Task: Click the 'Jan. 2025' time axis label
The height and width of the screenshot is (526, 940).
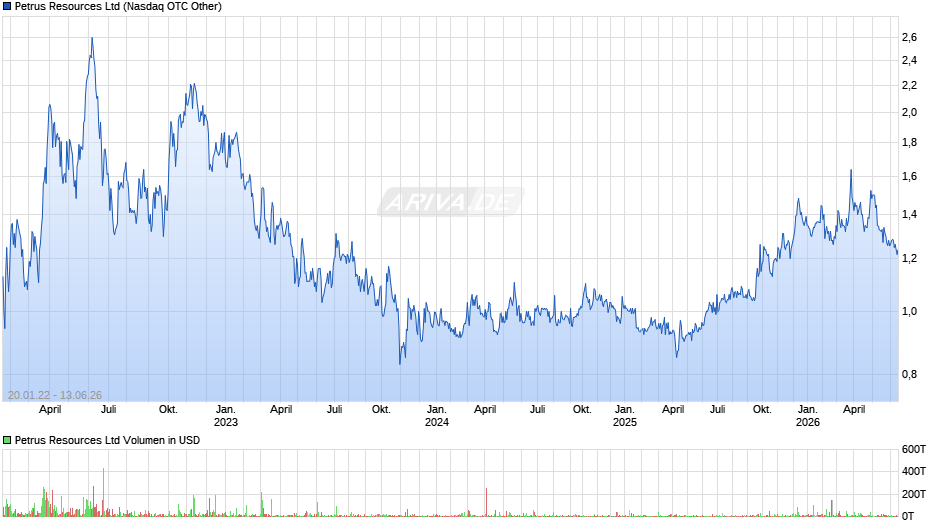Action: [x=625, y=416]
